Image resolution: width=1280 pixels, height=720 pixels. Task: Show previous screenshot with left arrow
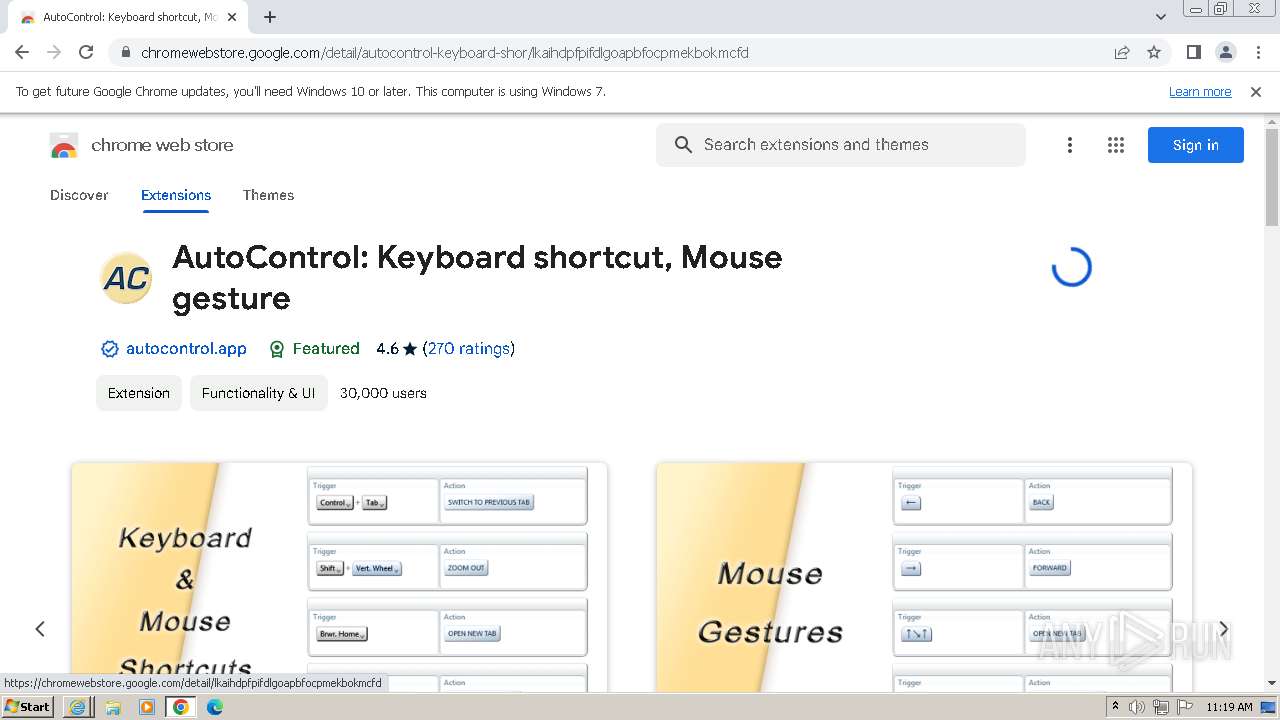coord(40,629)
